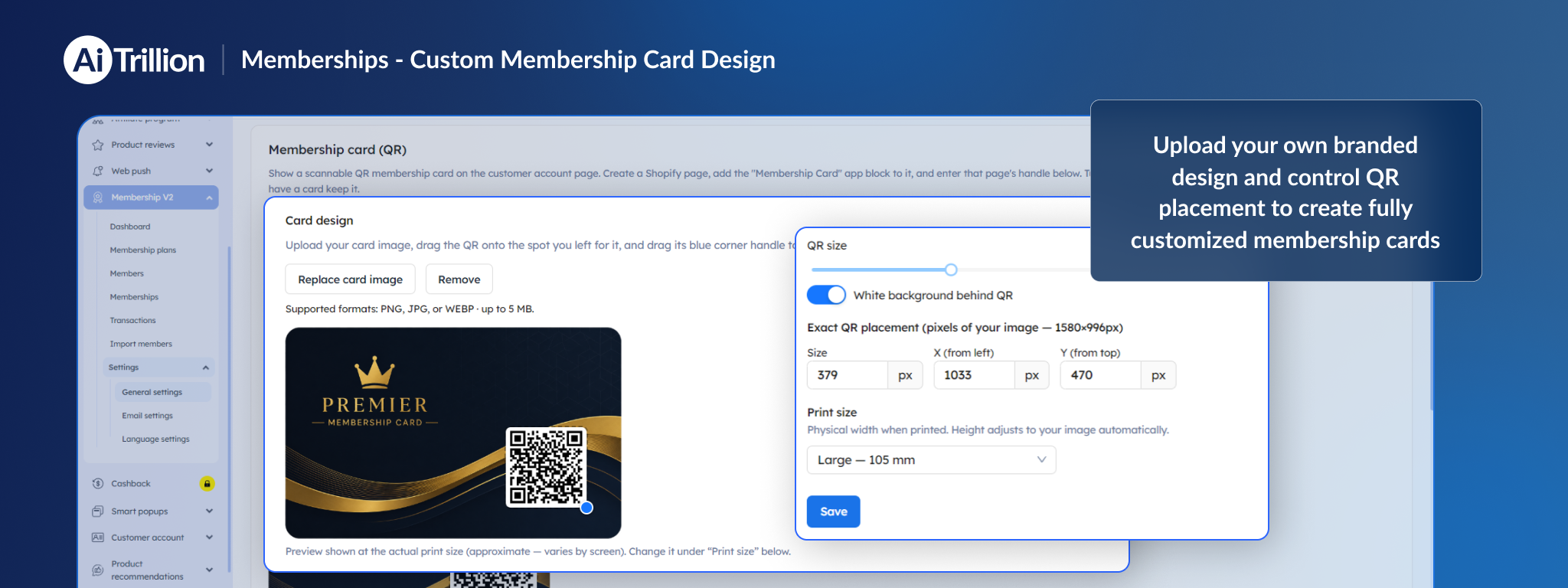
Task: Click the QR code on the card preview
Action: pos(547,467)
